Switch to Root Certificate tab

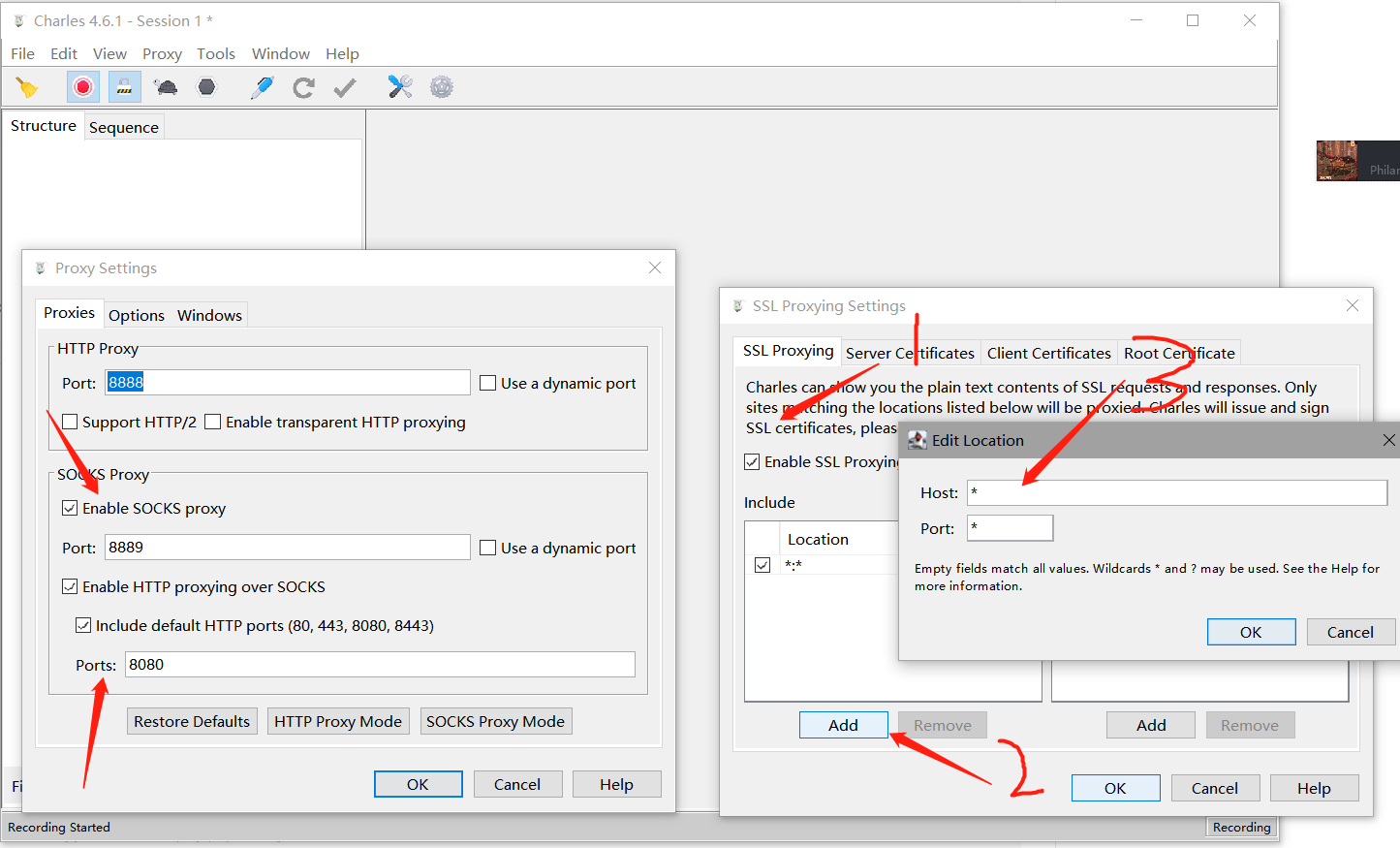pos(1179,353)
